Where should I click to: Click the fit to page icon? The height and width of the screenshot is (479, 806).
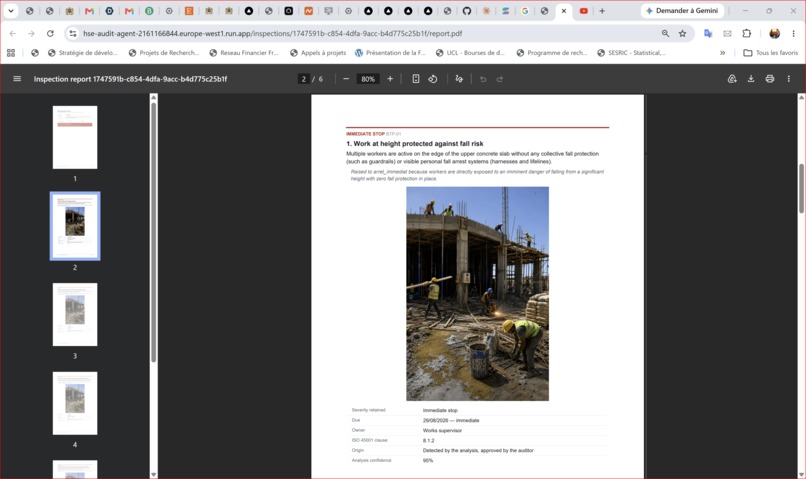pyautogui.click(x=416, y=79)
